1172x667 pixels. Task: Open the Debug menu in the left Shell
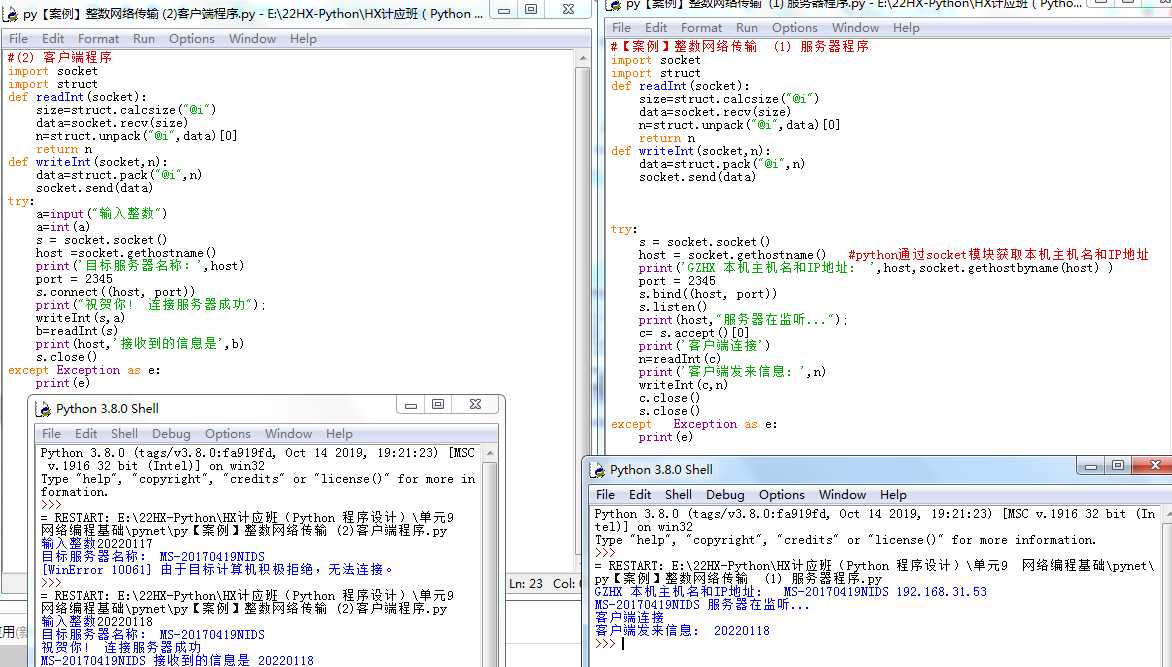[171, 434]
